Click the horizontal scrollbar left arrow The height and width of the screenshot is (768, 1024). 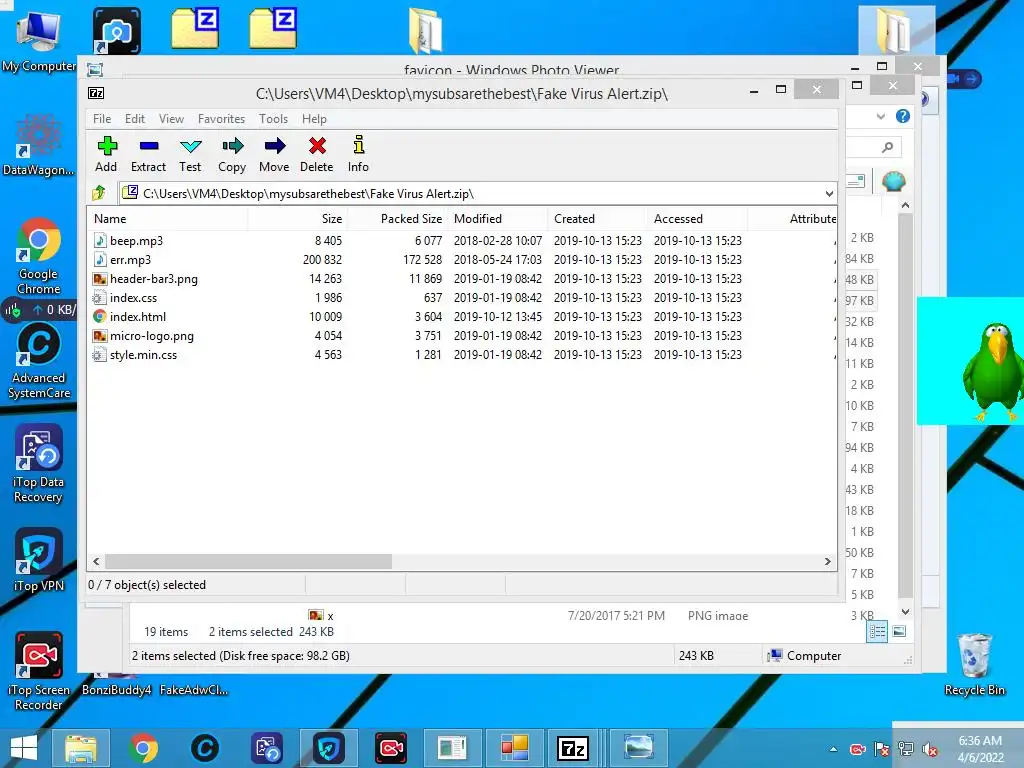[97, 561]
